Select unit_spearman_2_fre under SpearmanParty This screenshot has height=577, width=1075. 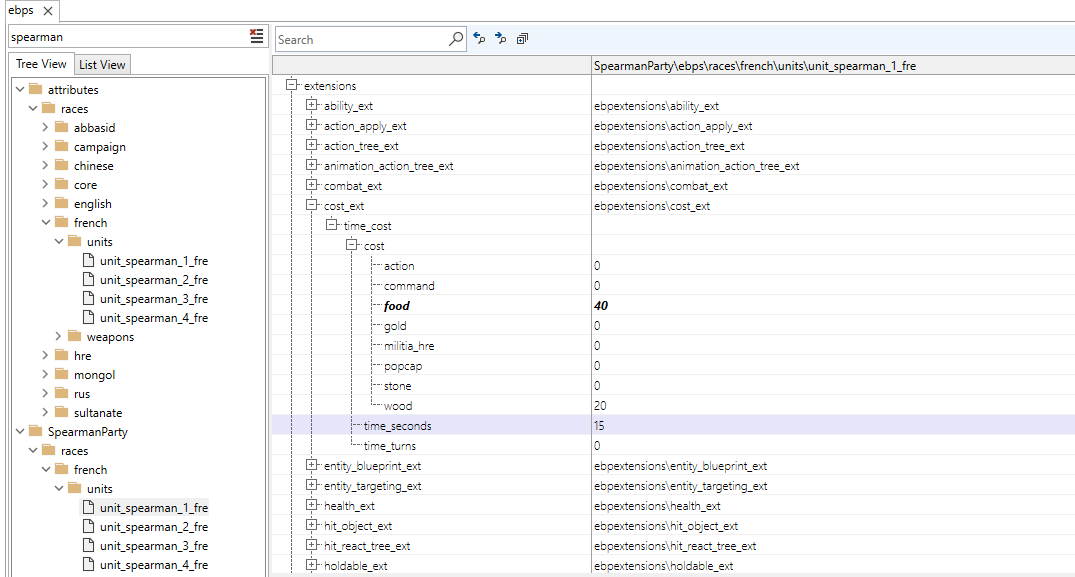(x=154, y=526)
